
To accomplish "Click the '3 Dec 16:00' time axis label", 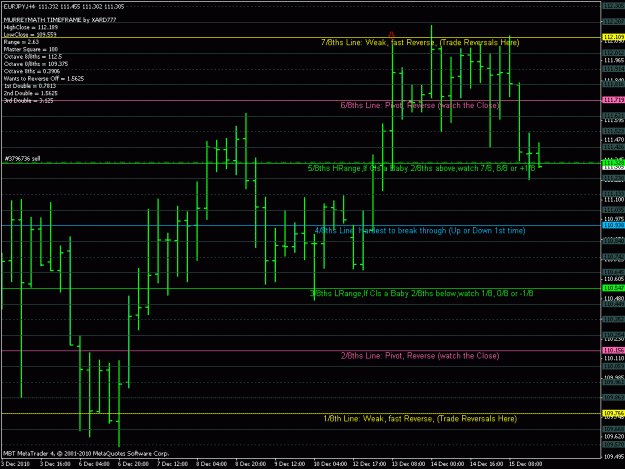I will coord(55,464).
